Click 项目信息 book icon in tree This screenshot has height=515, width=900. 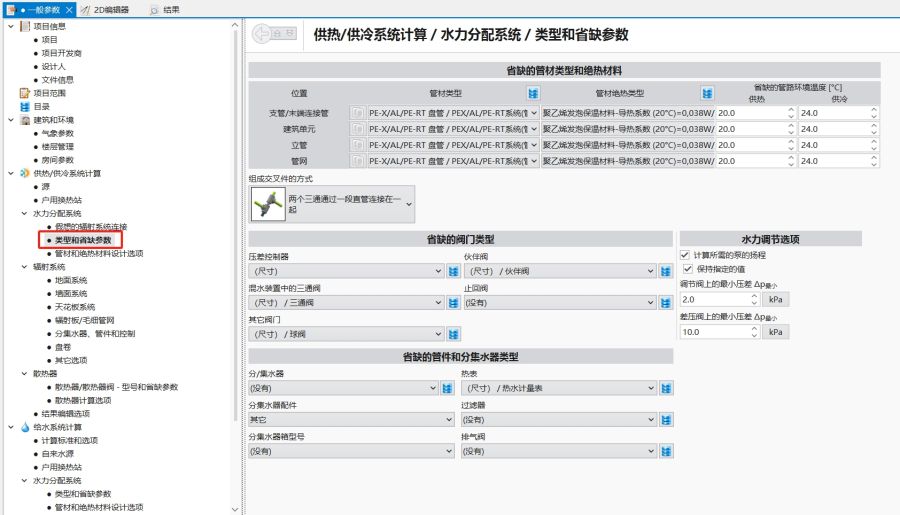coord(25,26)
